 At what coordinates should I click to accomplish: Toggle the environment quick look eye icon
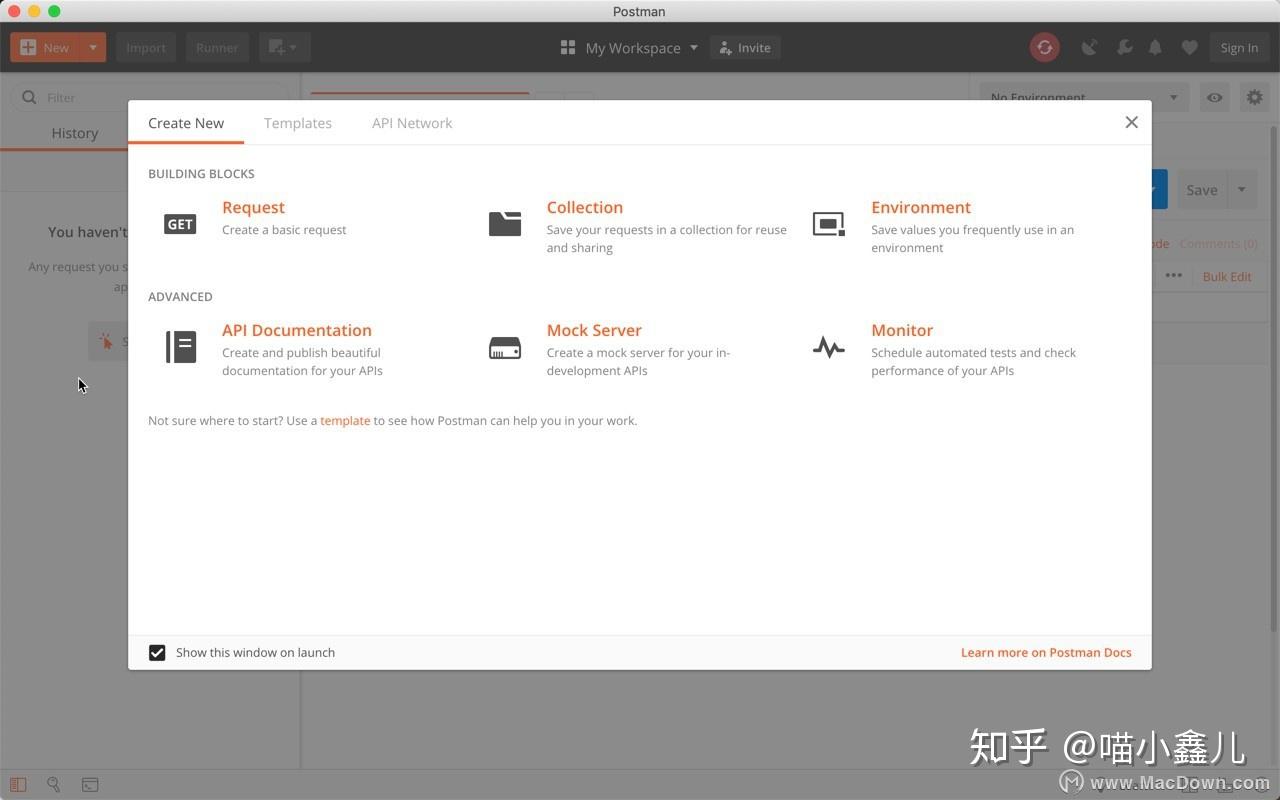tap(1214, 97)
